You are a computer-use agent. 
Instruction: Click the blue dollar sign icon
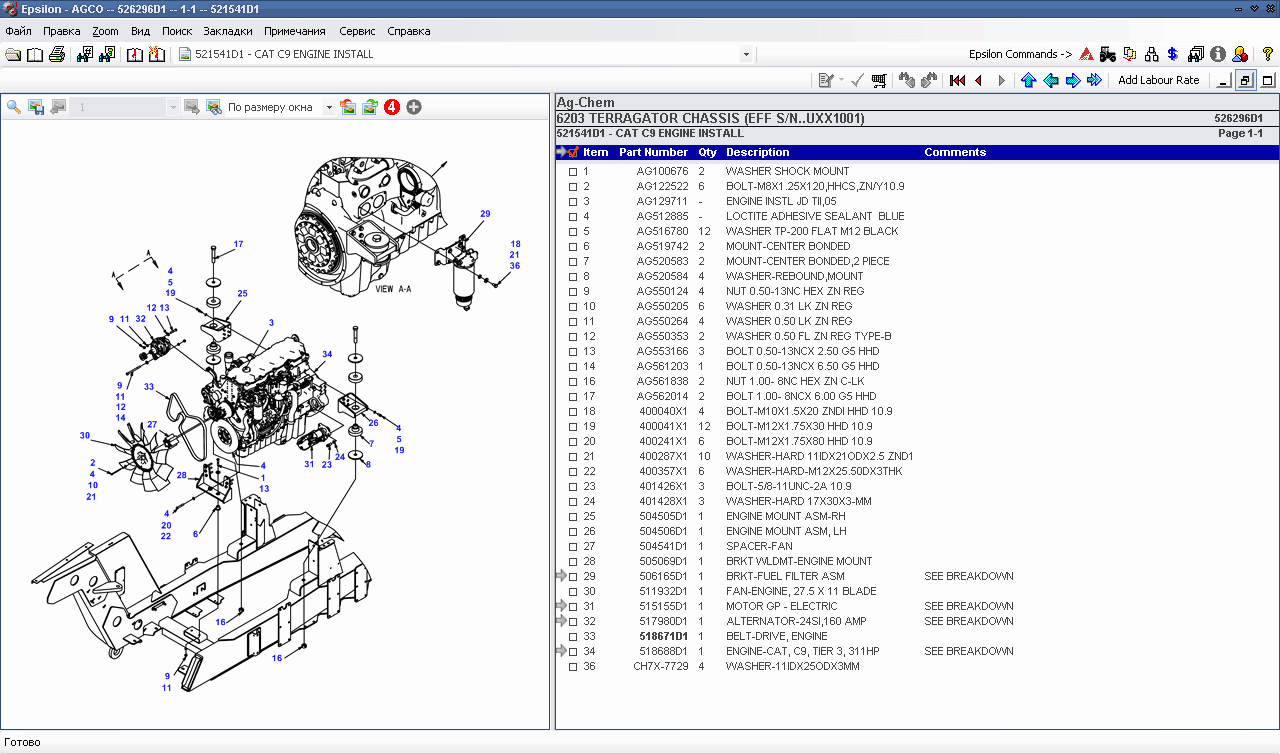pos(1173,54)
